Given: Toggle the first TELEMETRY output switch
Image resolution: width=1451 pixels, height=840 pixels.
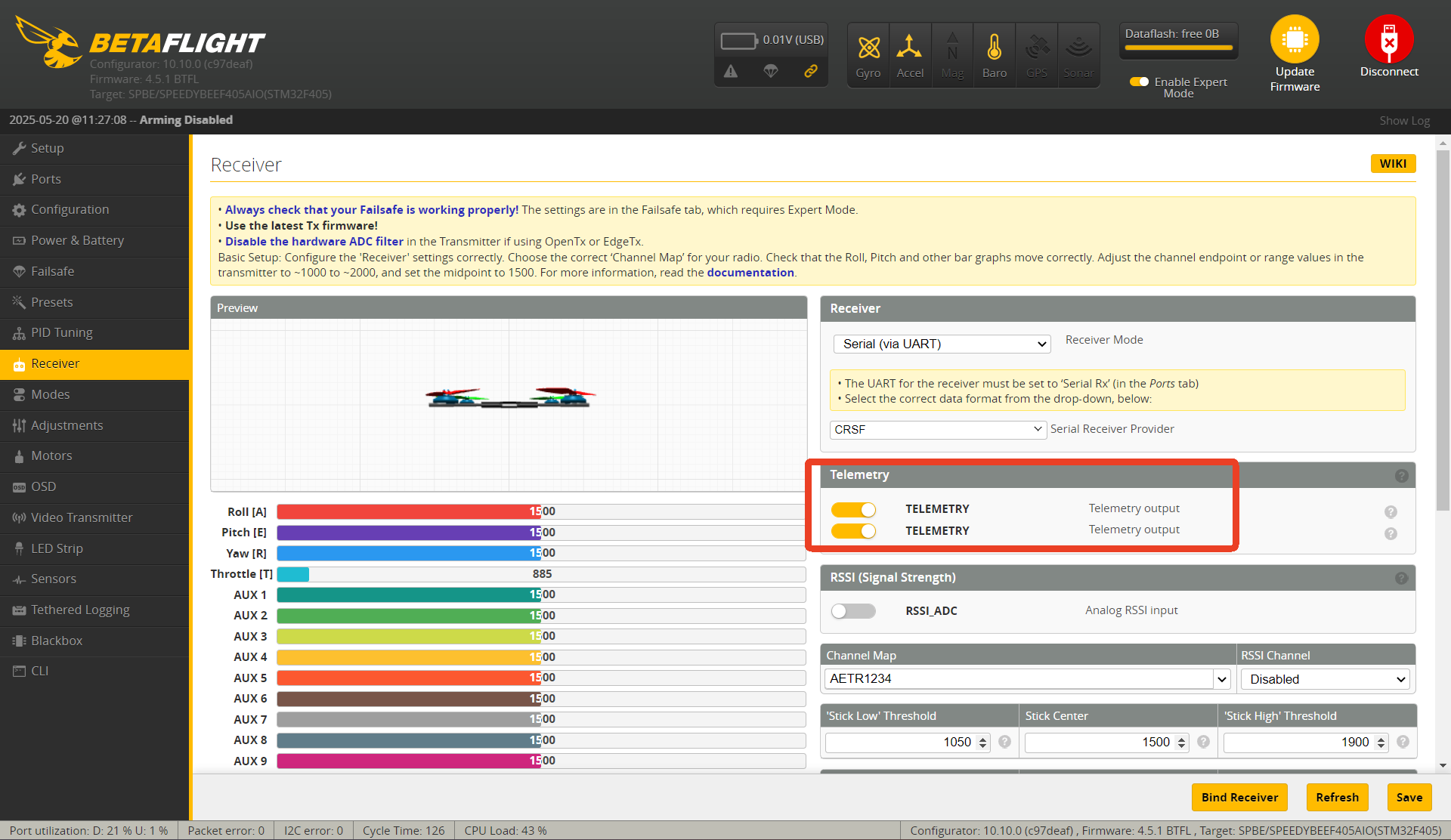Looking at the screenshot, I should coord(853,510).
